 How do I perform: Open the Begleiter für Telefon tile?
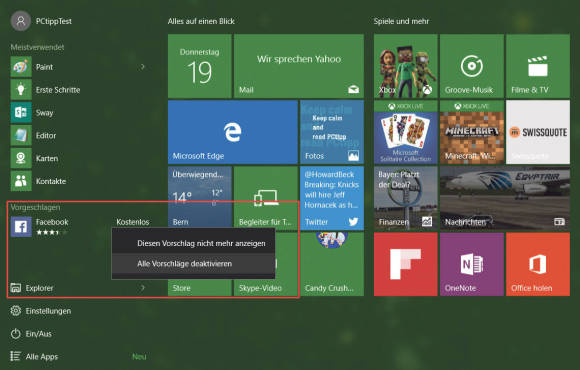266,198
